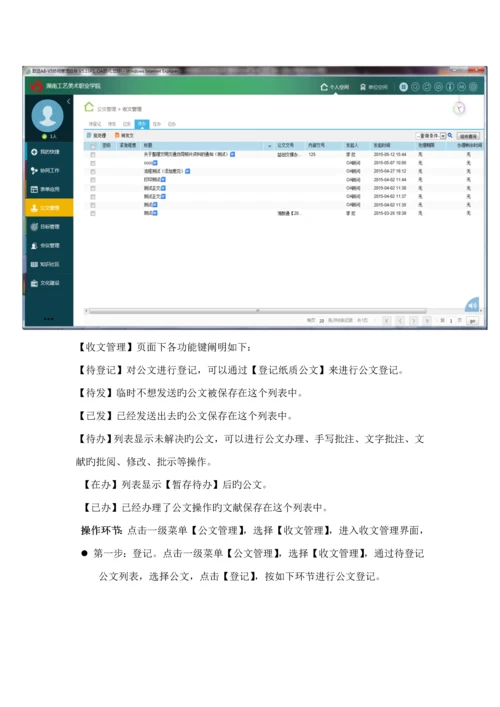
Task: Check the row dated 2015-04-02 11:35
Action: (x=93, y=205)
